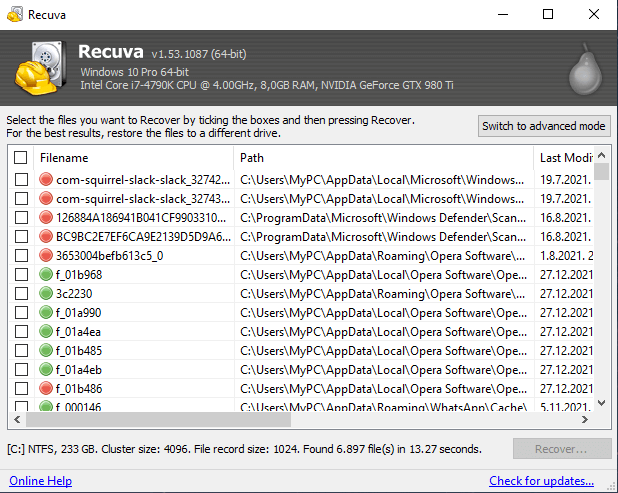618x493 pixels.
Task: Select filename BC9BC2E7EF6CA9E2139D5D9A6...
Action: click(x=143, y=236)
